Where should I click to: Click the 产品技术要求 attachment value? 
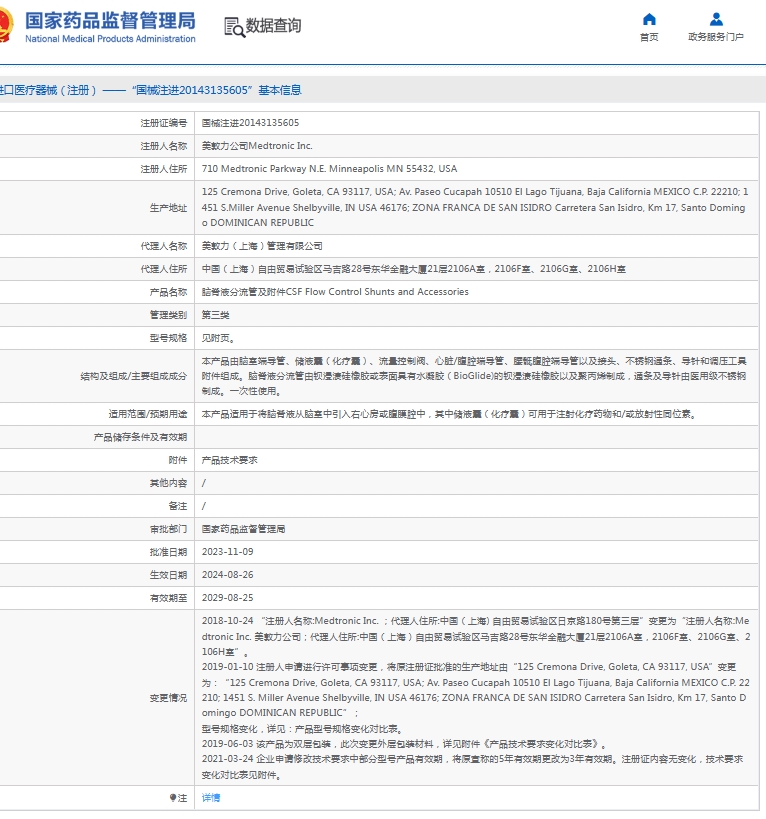[x=230, y=460]
